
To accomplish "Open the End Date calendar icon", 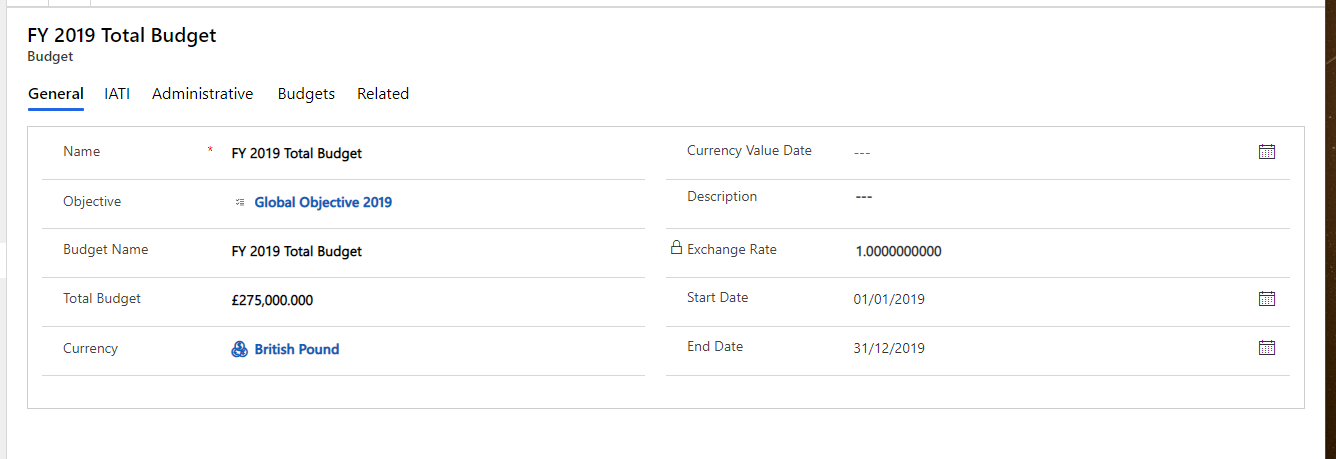I will (1266, 348).
